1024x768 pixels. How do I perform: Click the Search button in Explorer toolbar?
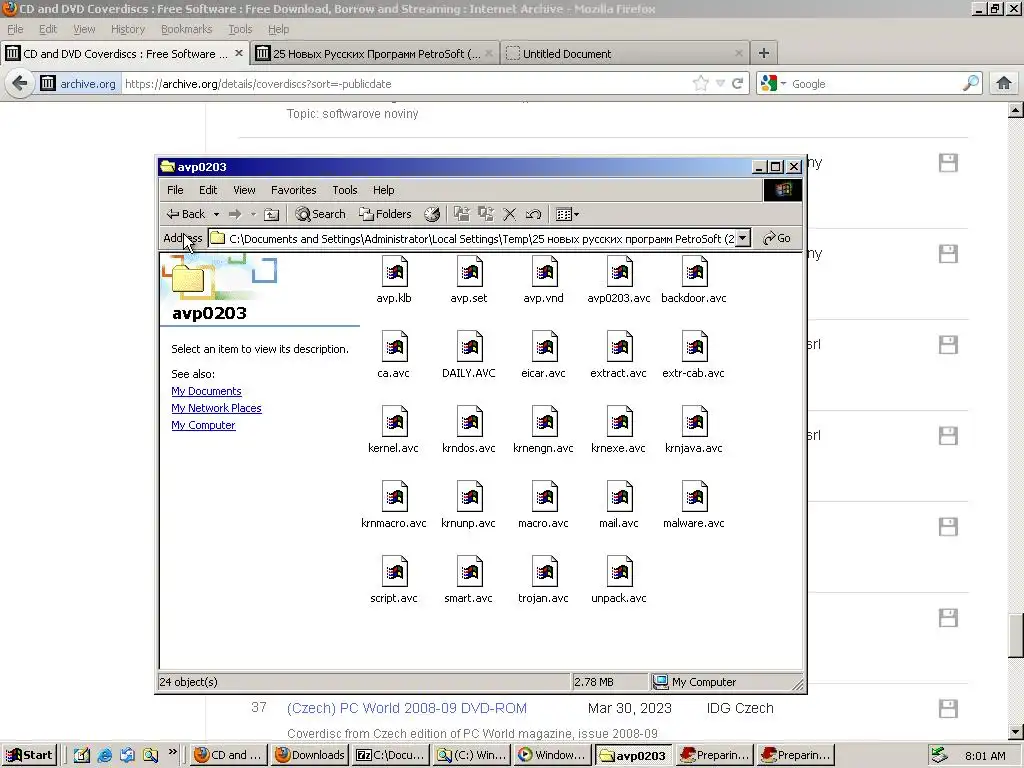tap(320, 214)
